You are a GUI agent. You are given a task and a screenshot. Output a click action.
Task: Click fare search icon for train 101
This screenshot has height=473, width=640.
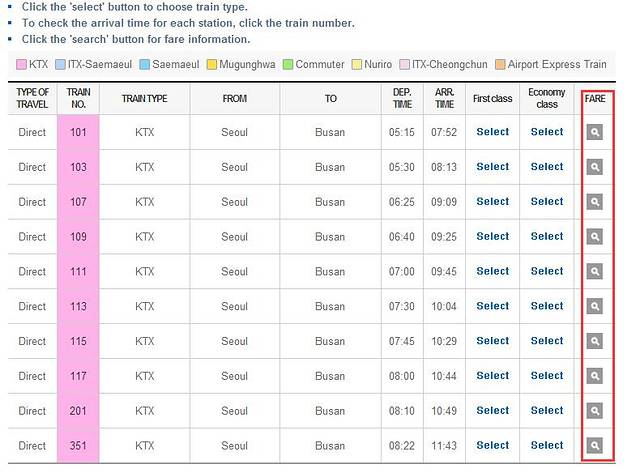pyautogui.click(x=594, y=132)
